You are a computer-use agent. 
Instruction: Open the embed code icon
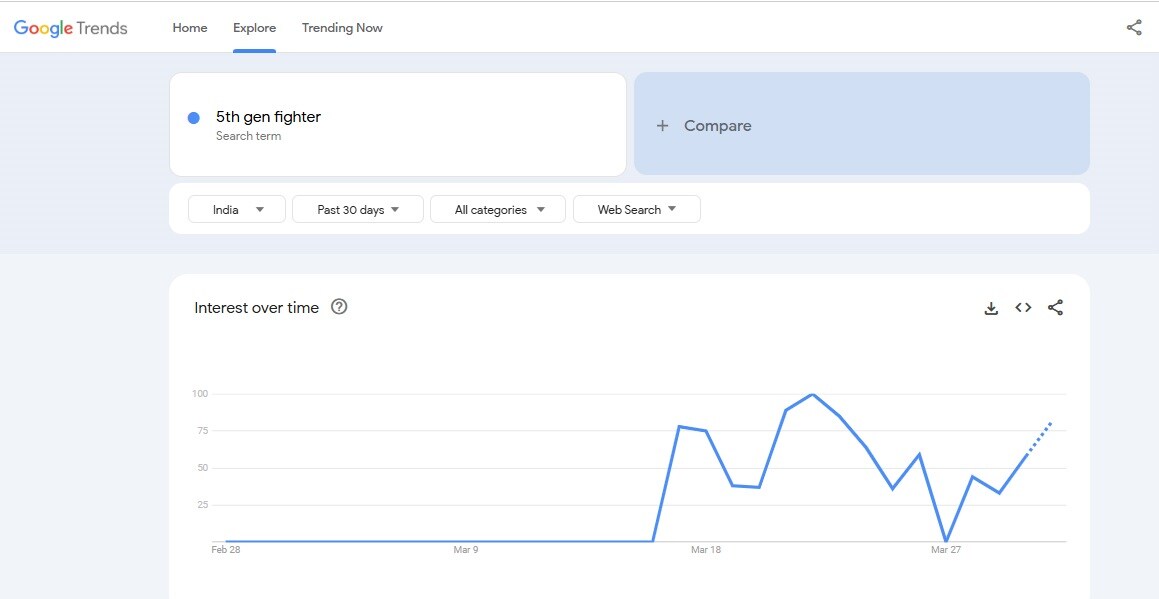pos(1023,308)
